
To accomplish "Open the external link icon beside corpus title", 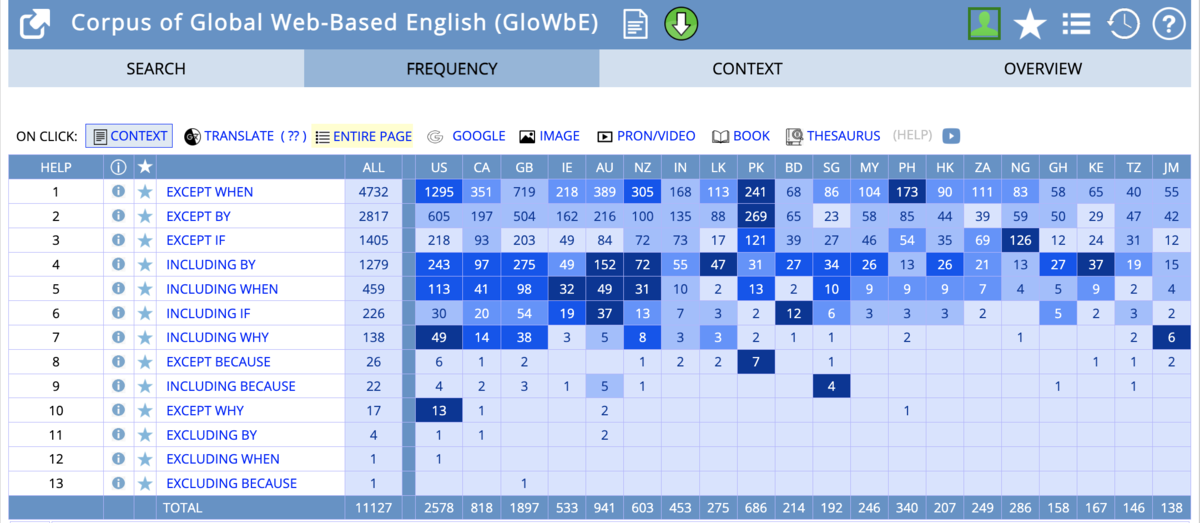I will click(x=36, y=23).
